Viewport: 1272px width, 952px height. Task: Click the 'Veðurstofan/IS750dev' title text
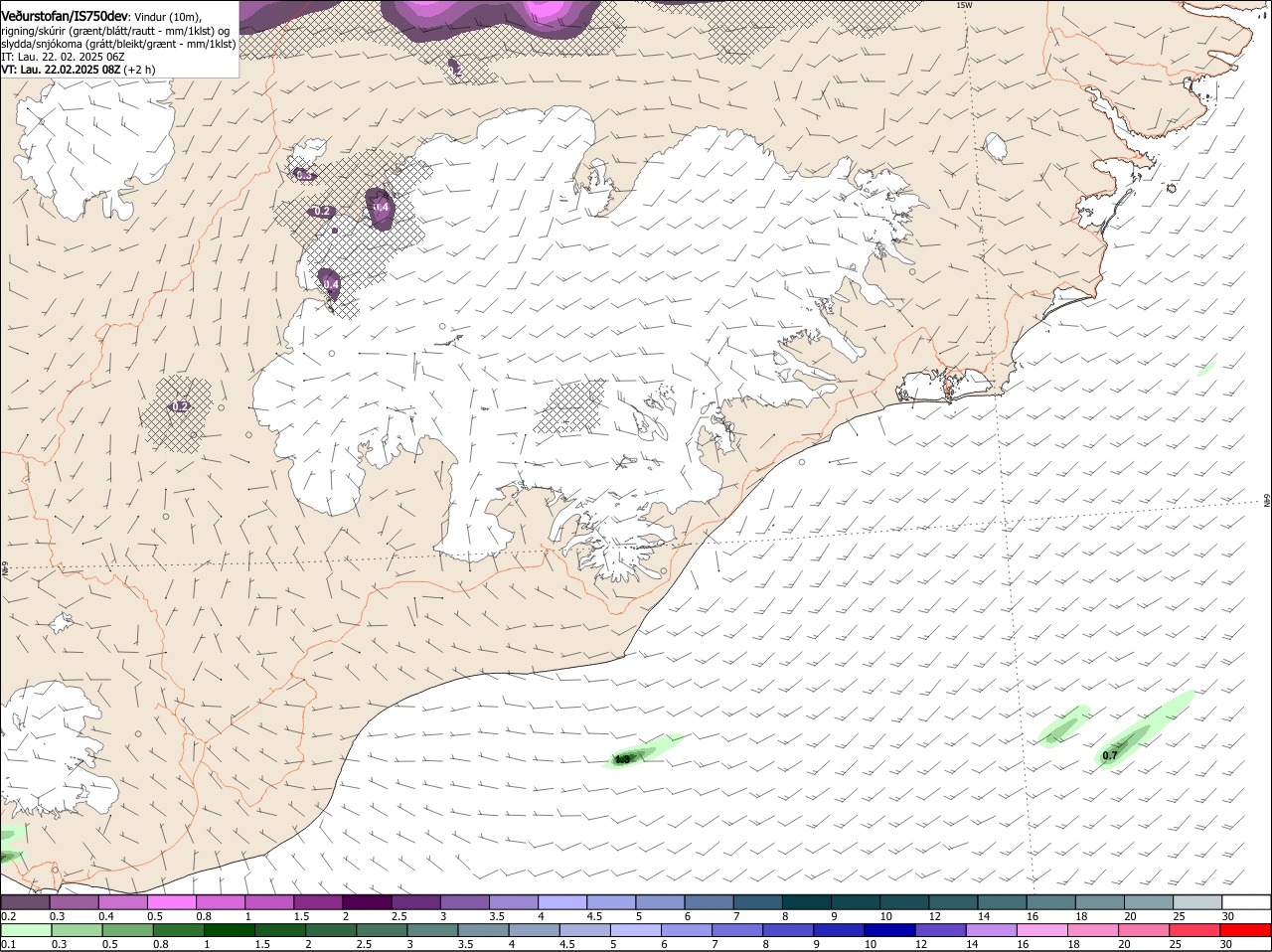click(65, 16)
